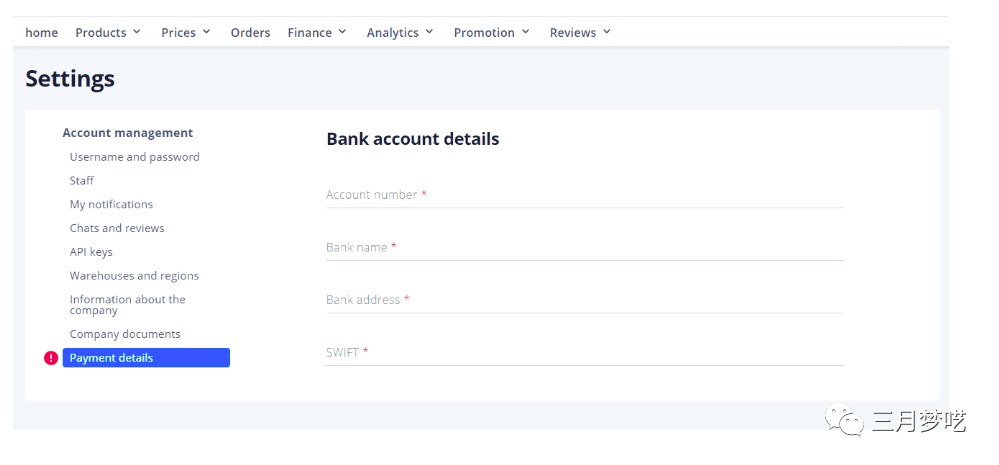Go to My notifications settings
999x465 pixels.
coord(111,205)
